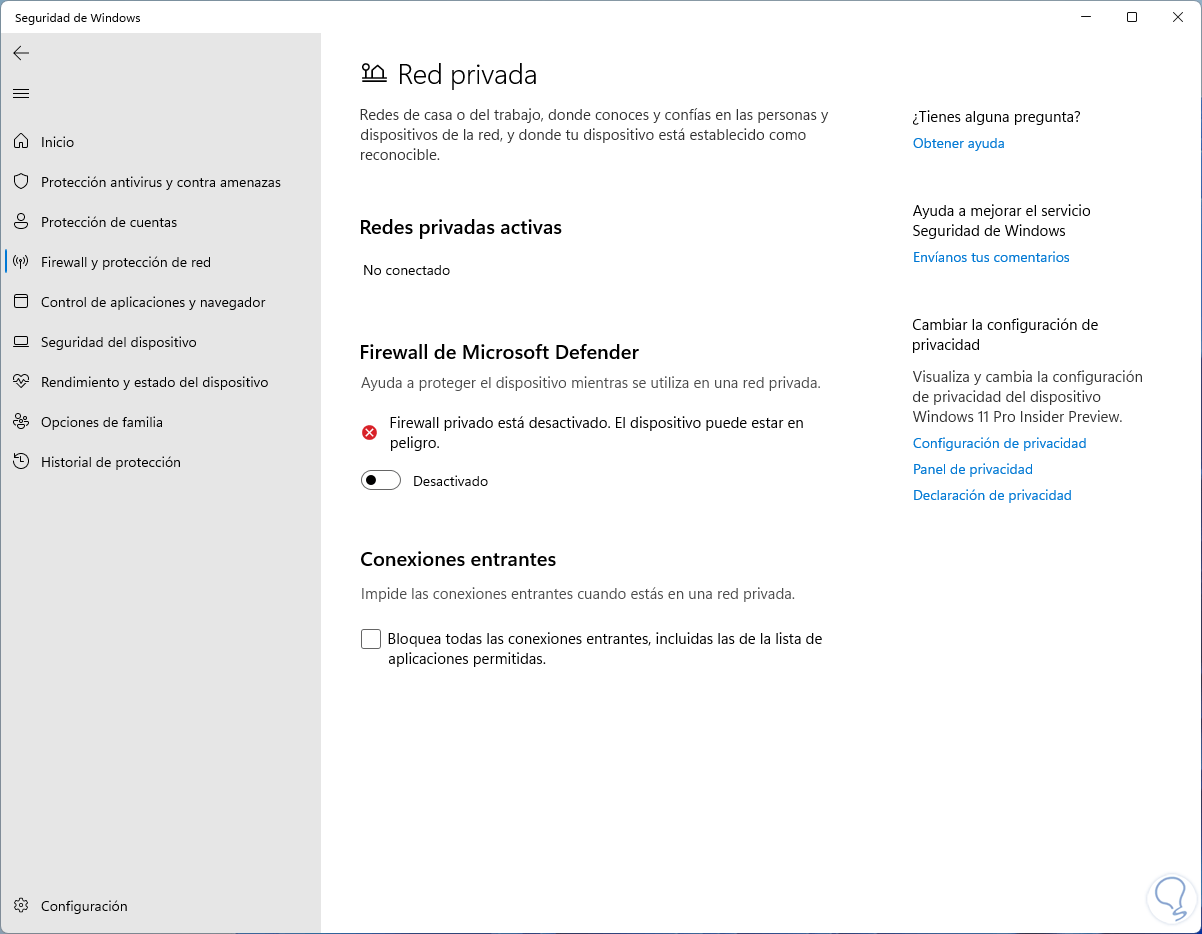Click the family options icon
The height and width of the screenshot is (934, 1202).
(21, 422)
